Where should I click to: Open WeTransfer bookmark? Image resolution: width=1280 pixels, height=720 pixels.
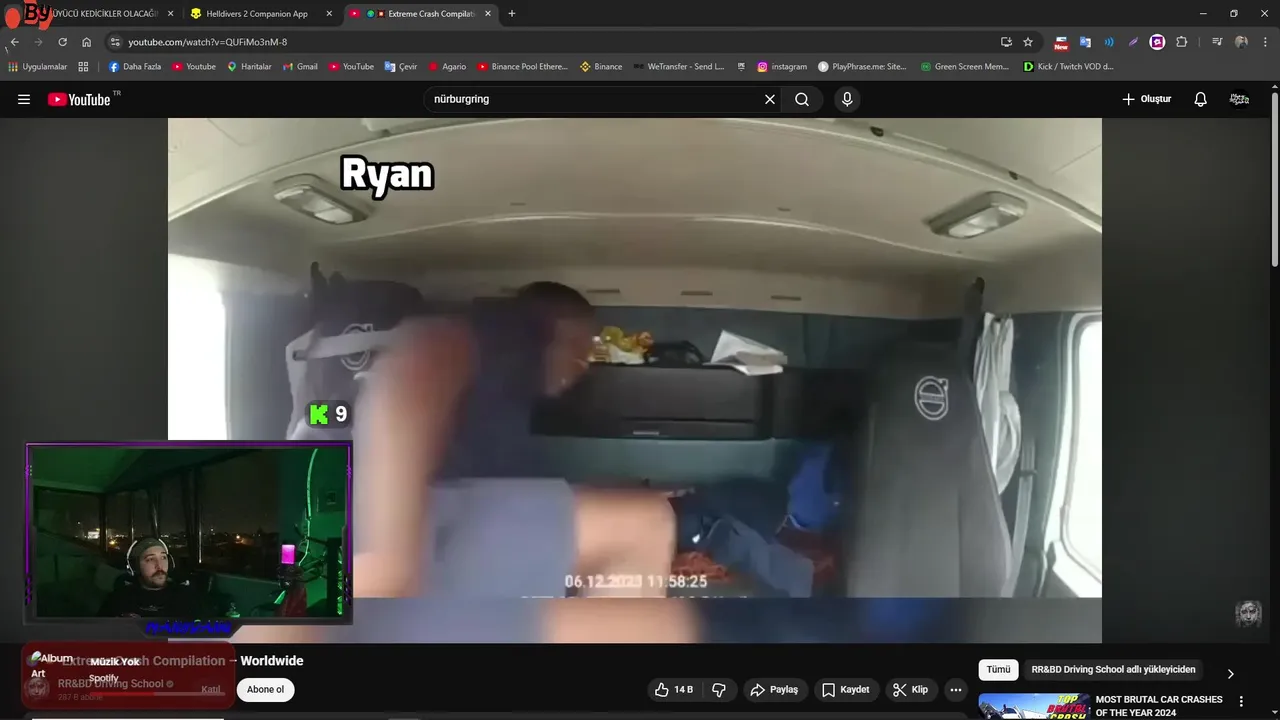tap(678, 67)
